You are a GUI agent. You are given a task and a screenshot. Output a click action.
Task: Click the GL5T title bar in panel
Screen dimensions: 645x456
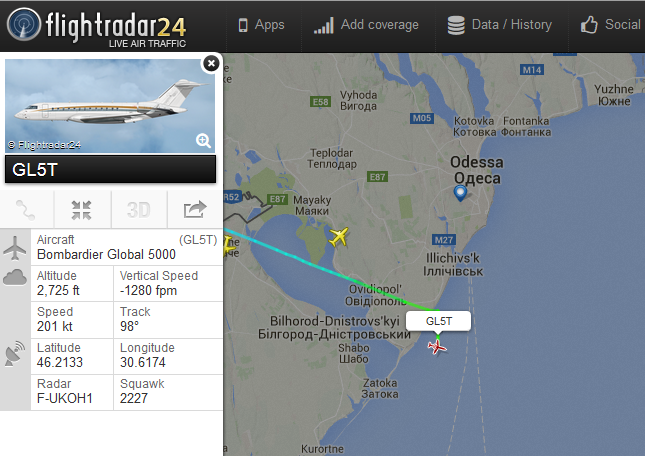(110, 169)
